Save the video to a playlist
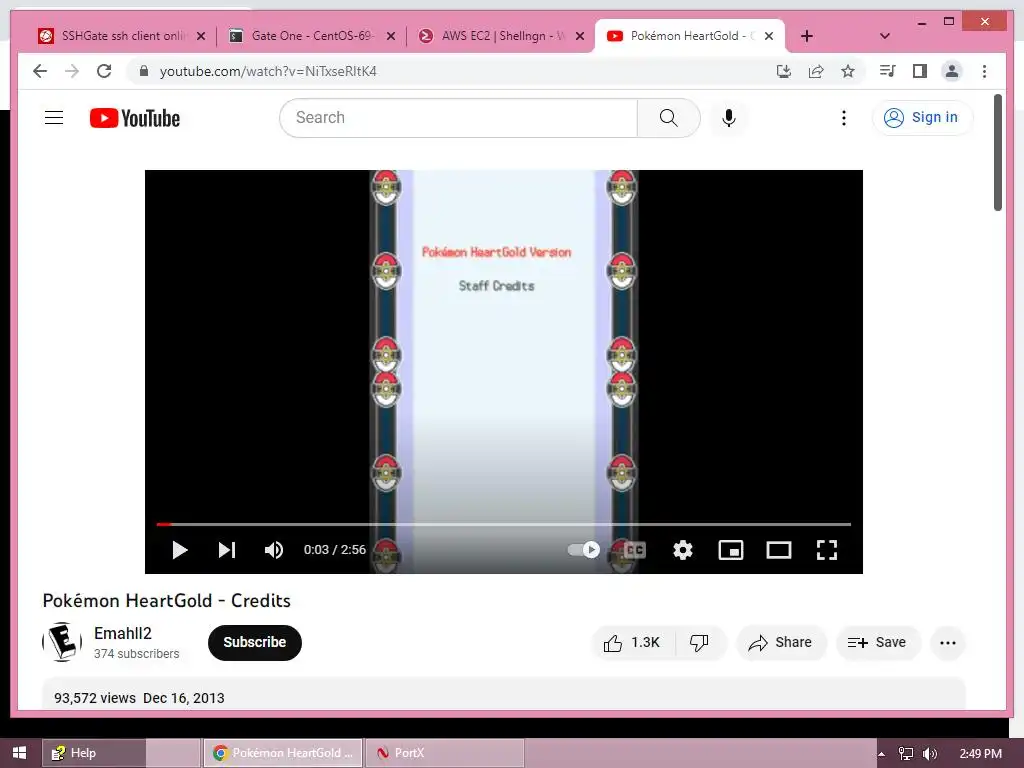Viewport: 1024px width, 768px height. [878, 643]
